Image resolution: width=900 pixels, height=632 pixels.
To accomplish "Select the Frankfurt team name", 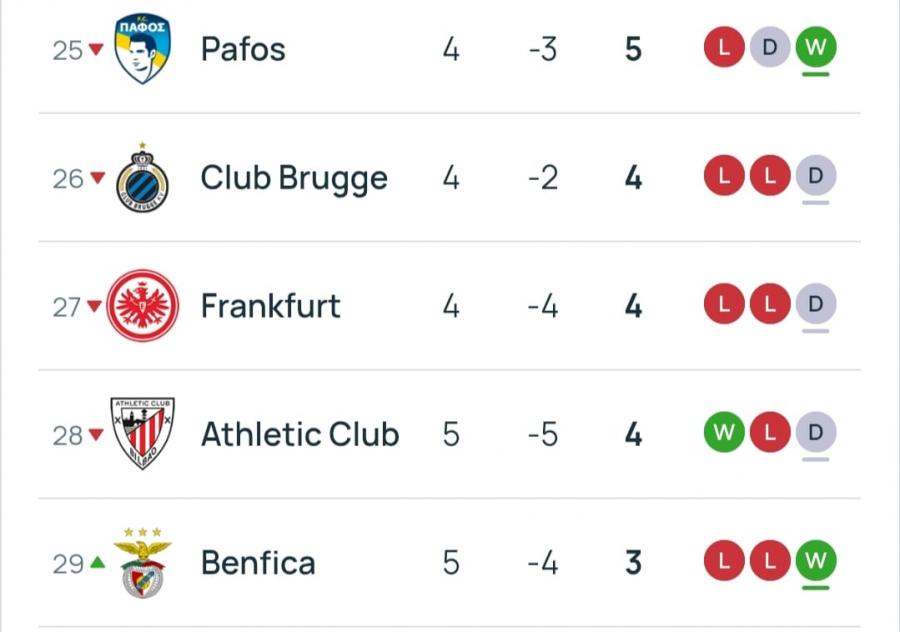I will click(x=270, y=306).
